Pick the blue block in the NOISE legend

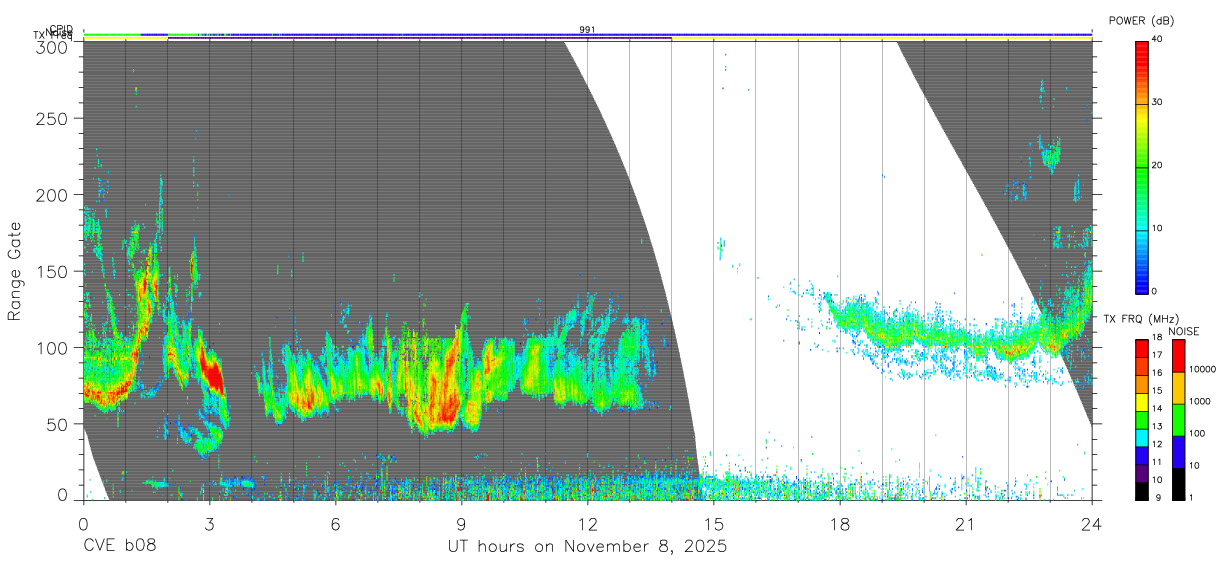pyautogui.click(x=1178, y=451)
